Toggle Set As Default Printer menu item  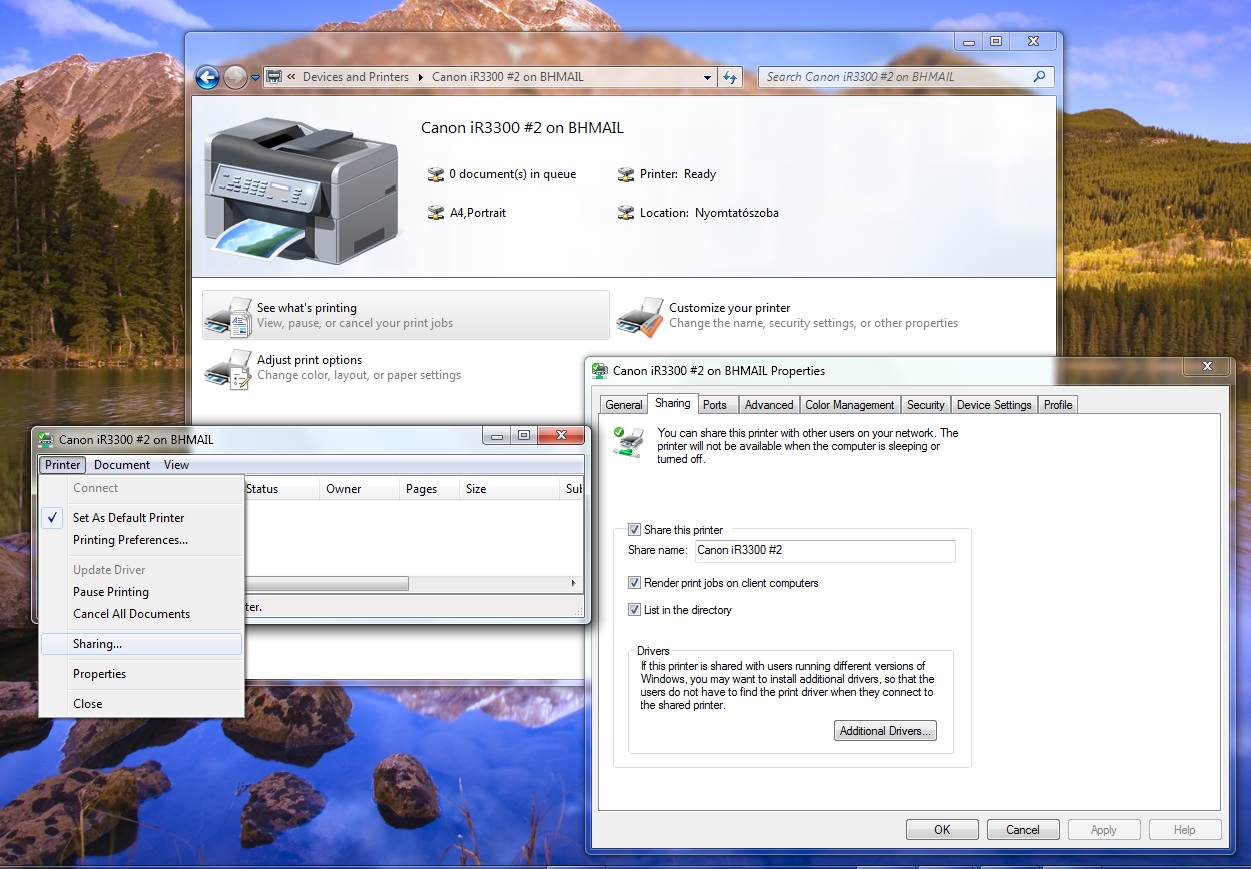tap(141, 518)
